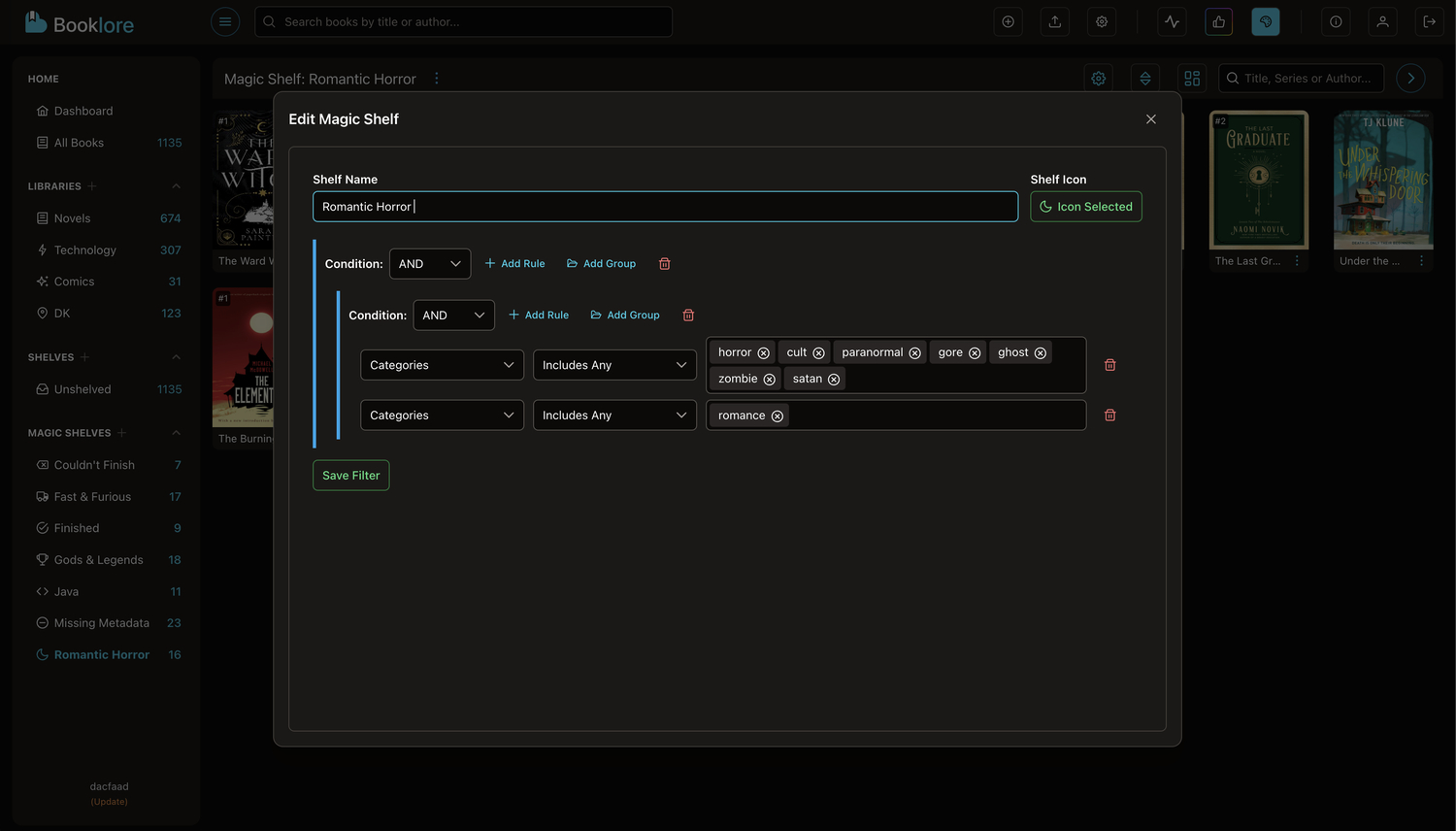The height and width of the screenshot is (831, 1456).
Task: Delete the nested condition group
Action: (688, 316)
